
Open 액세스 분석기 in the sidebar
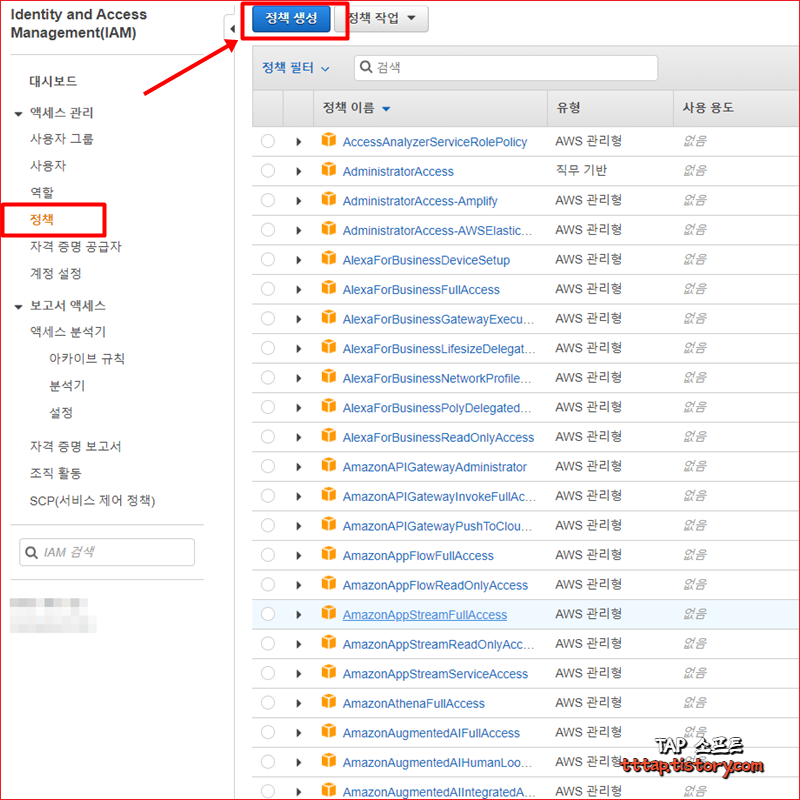(68, 332)
